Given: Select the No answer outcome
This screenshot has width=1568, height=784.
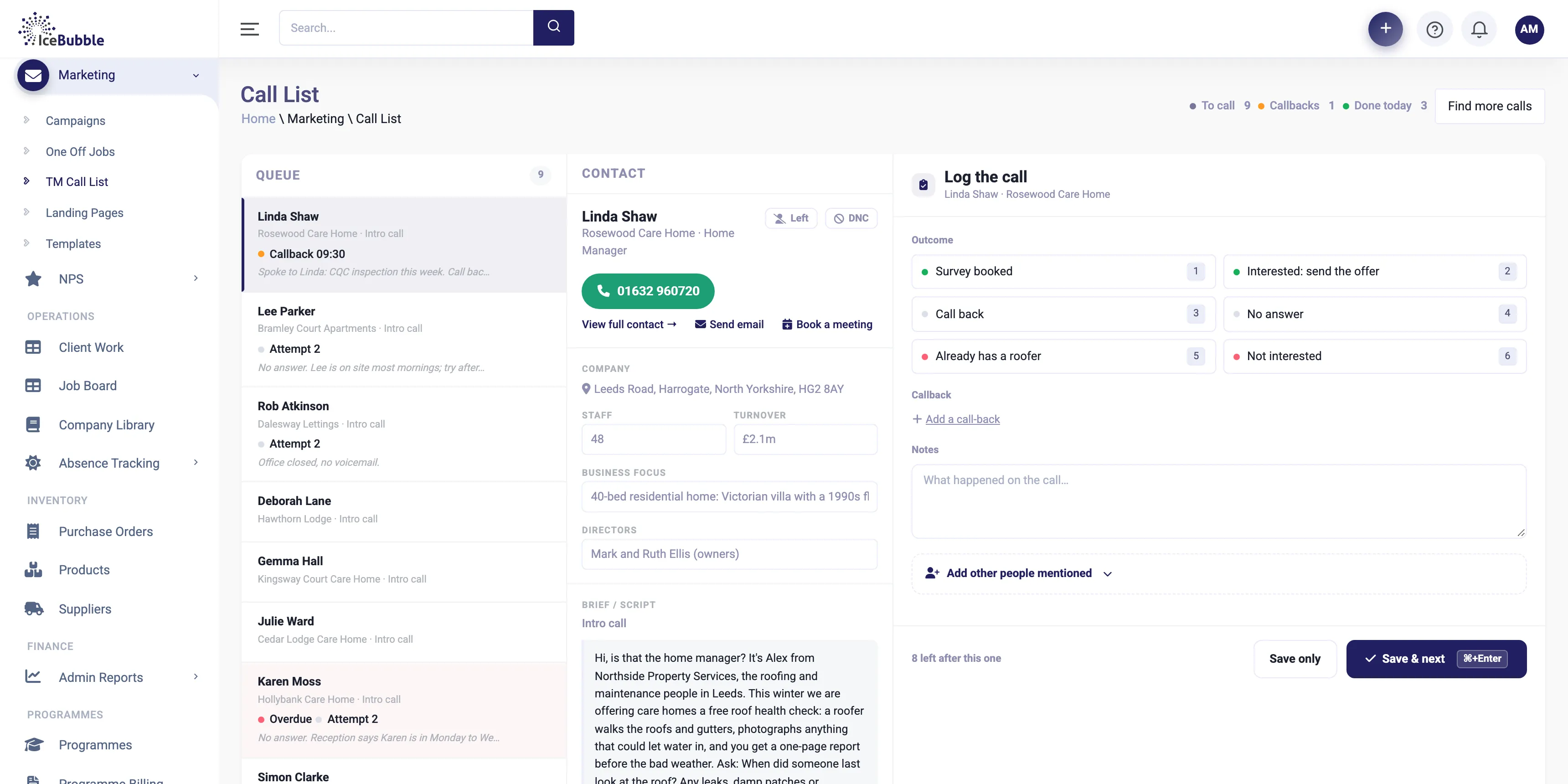Looking at the screenshot, I should click(x=1374, y=314).
